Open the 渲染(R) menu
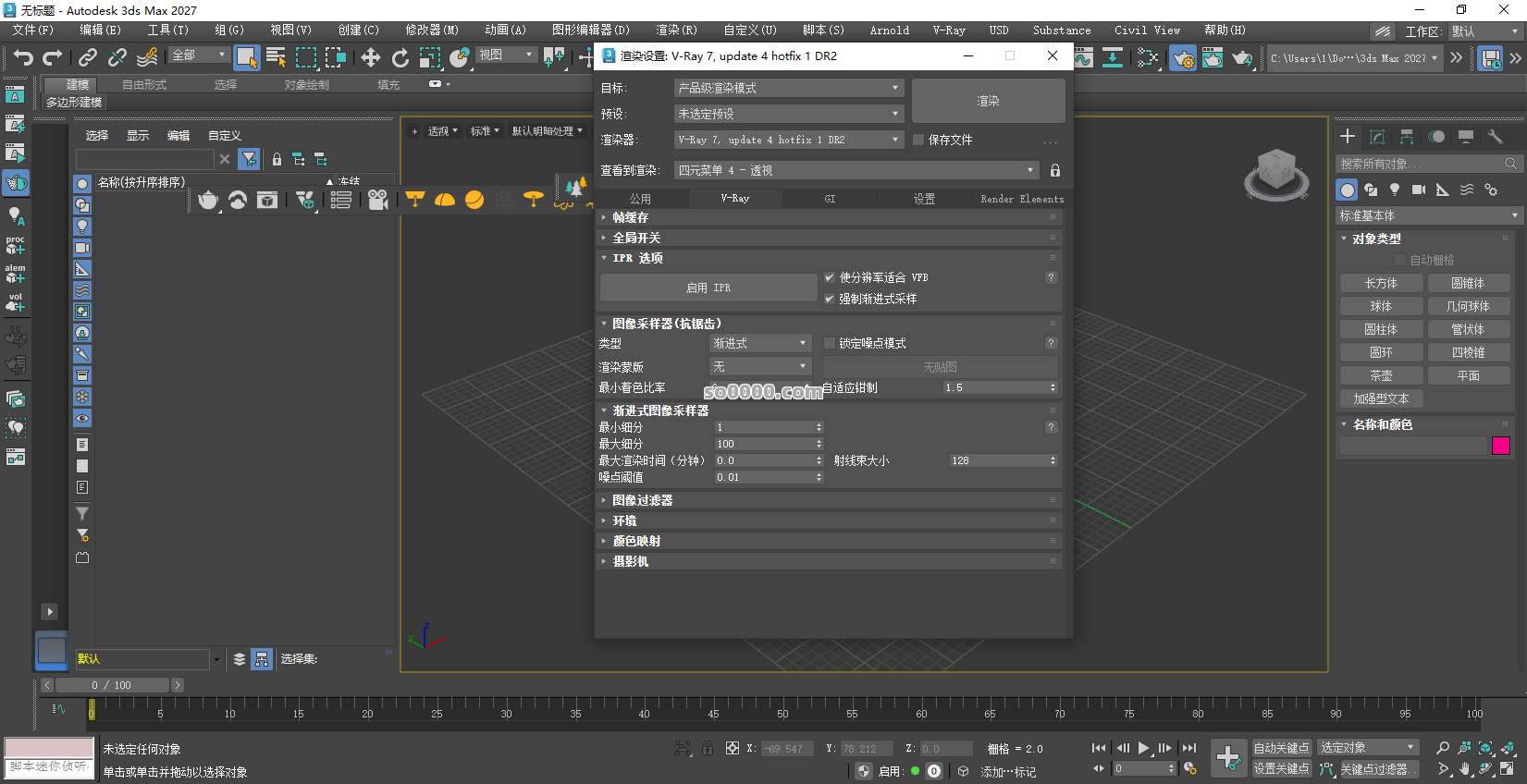Viewport: 1527px width, 784px height. coord(677,31)
